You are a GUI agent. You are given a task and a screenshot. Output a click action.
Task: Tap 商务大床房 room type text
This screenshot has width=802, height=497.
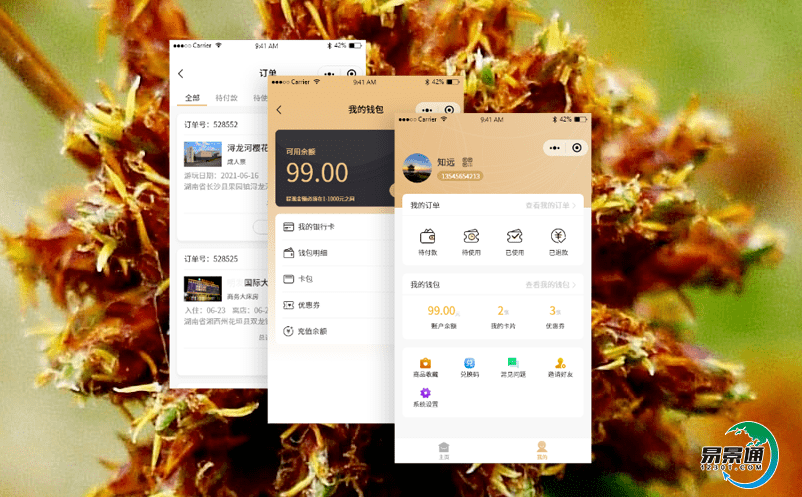243,297
